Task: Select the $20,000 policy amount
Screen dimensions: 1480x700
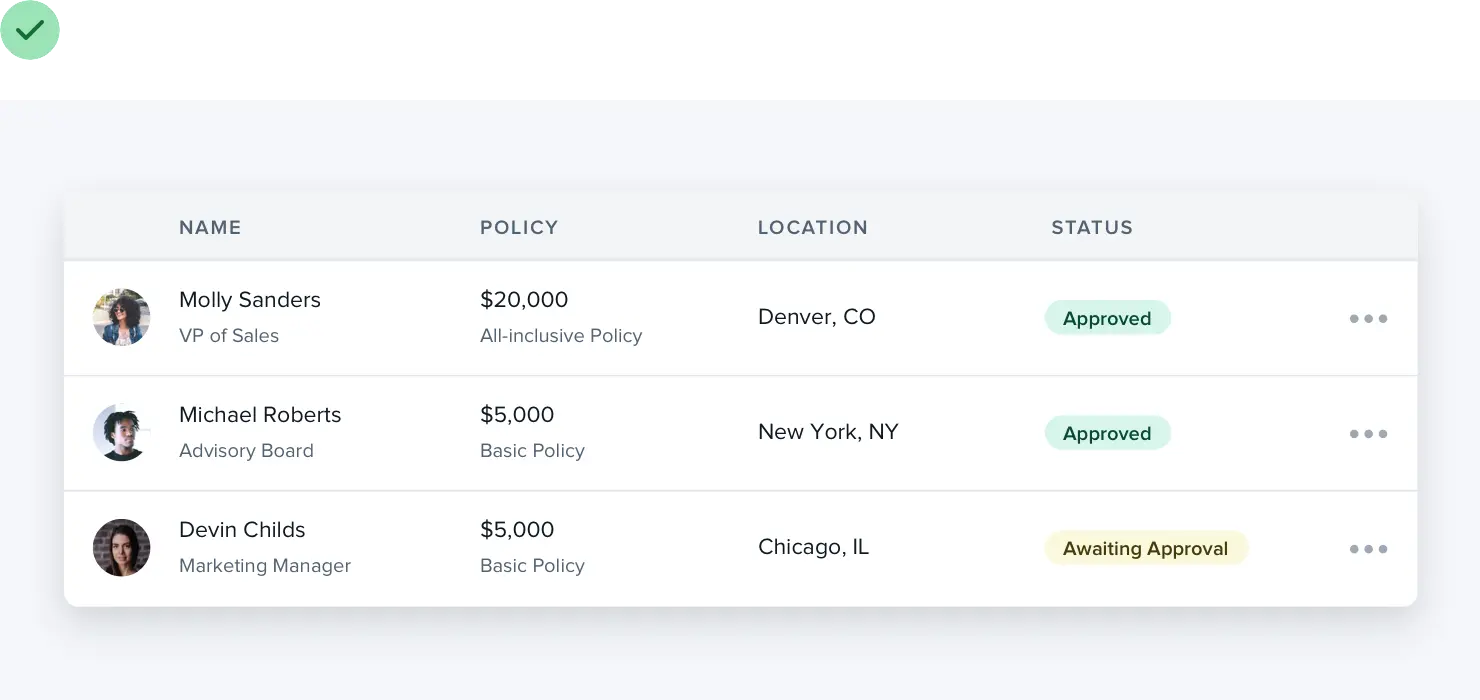Action: [524, 300]
